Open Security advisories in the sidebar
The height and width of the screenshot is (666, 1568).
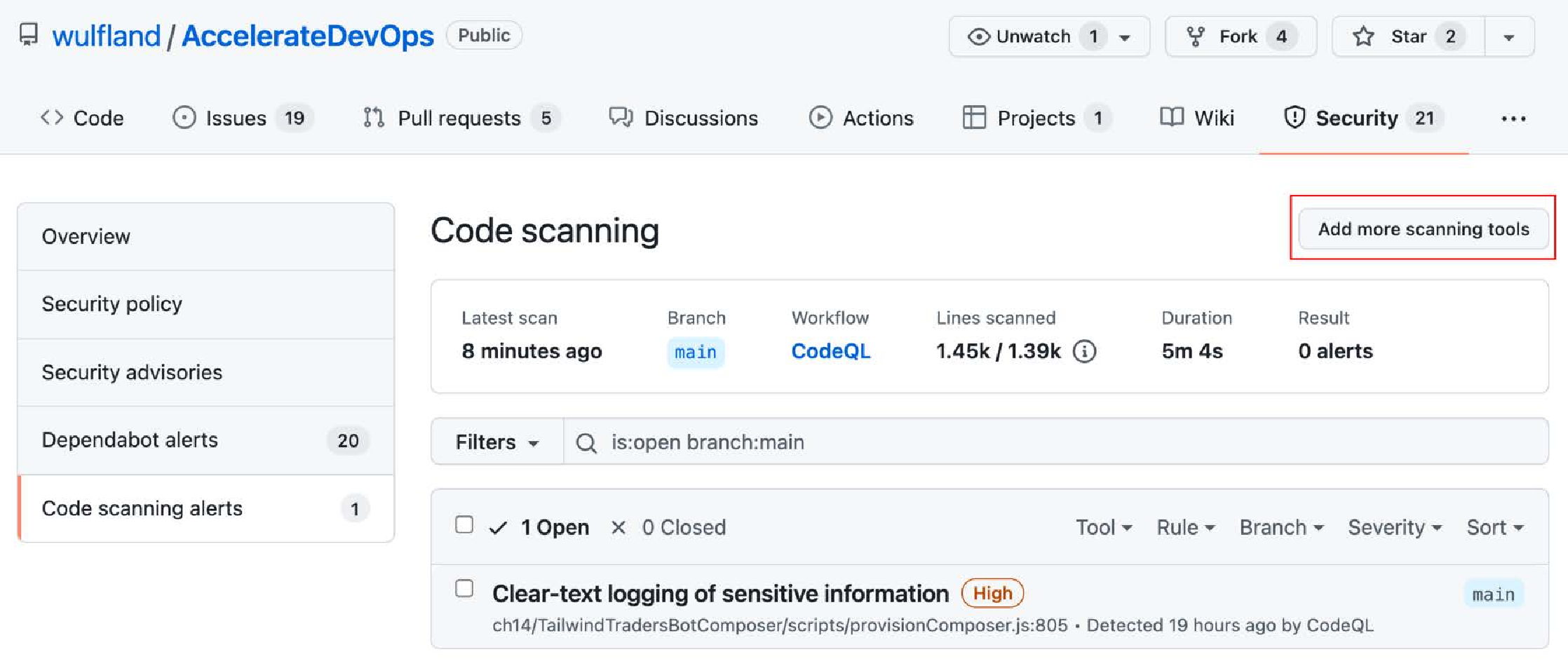[205, 372]
